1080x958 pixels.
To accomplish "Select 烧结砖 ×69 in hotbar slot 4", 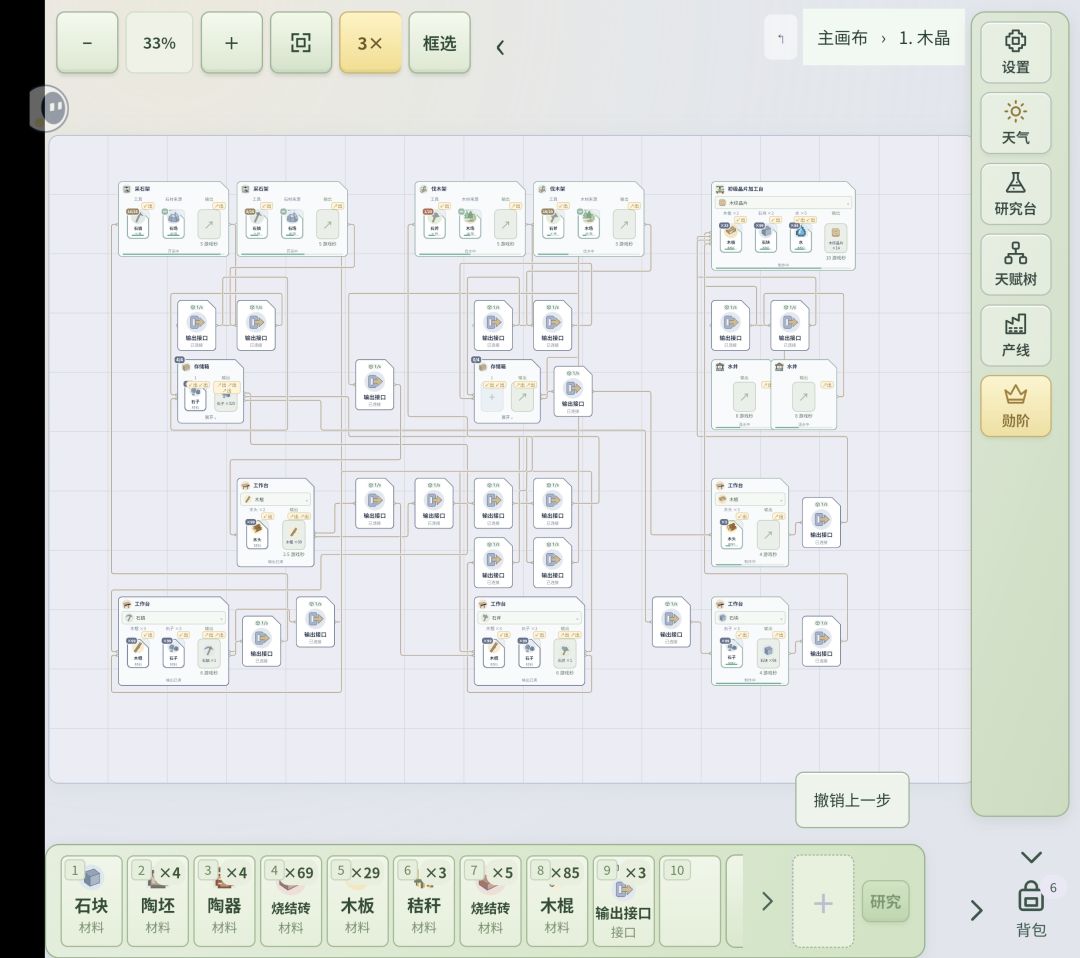I will [x=291, y=901].
